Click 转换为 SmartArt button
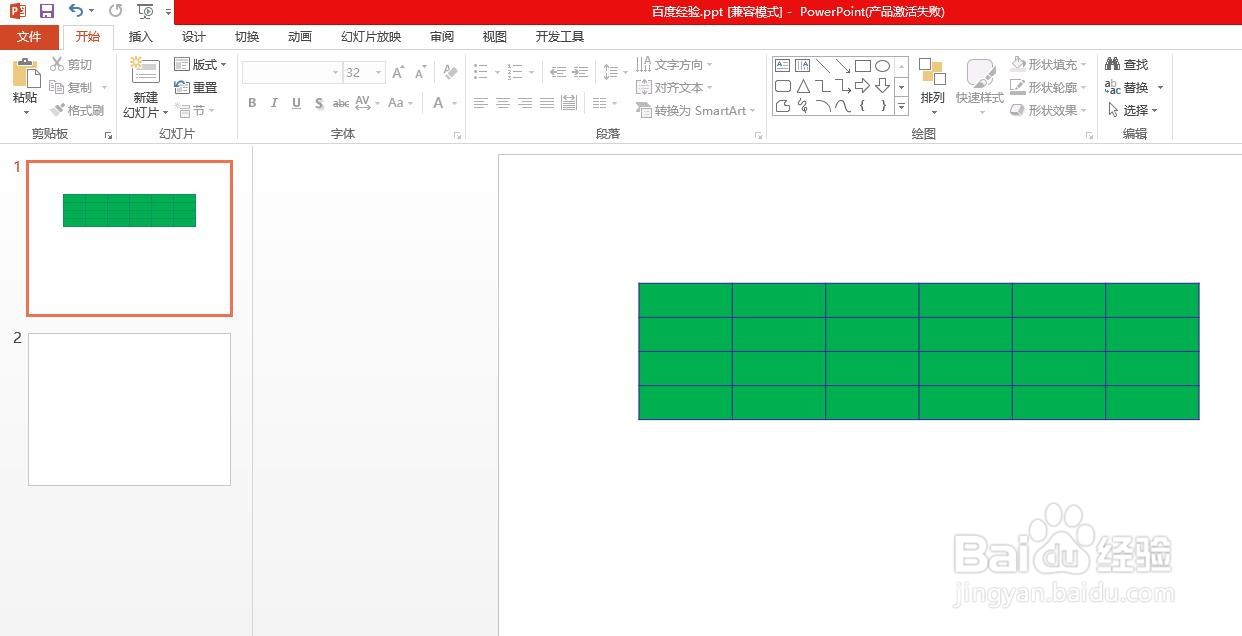Viewport: 1242px width, 636px height. [x=696, y=110]
